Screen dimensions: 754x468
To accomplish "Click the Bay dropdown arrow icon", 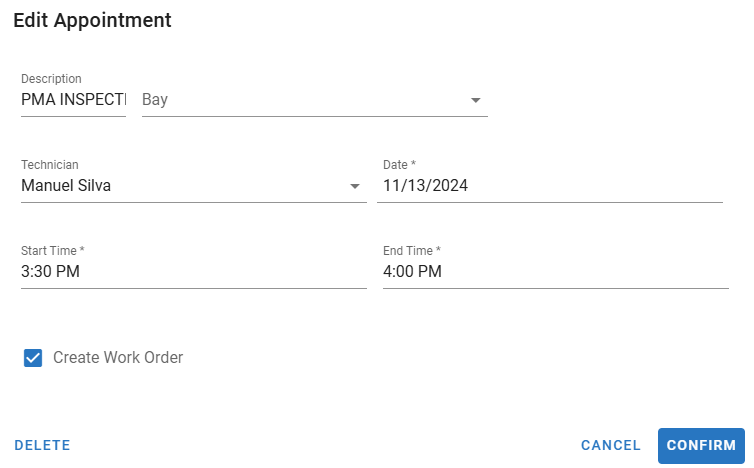I will [476, 100].
